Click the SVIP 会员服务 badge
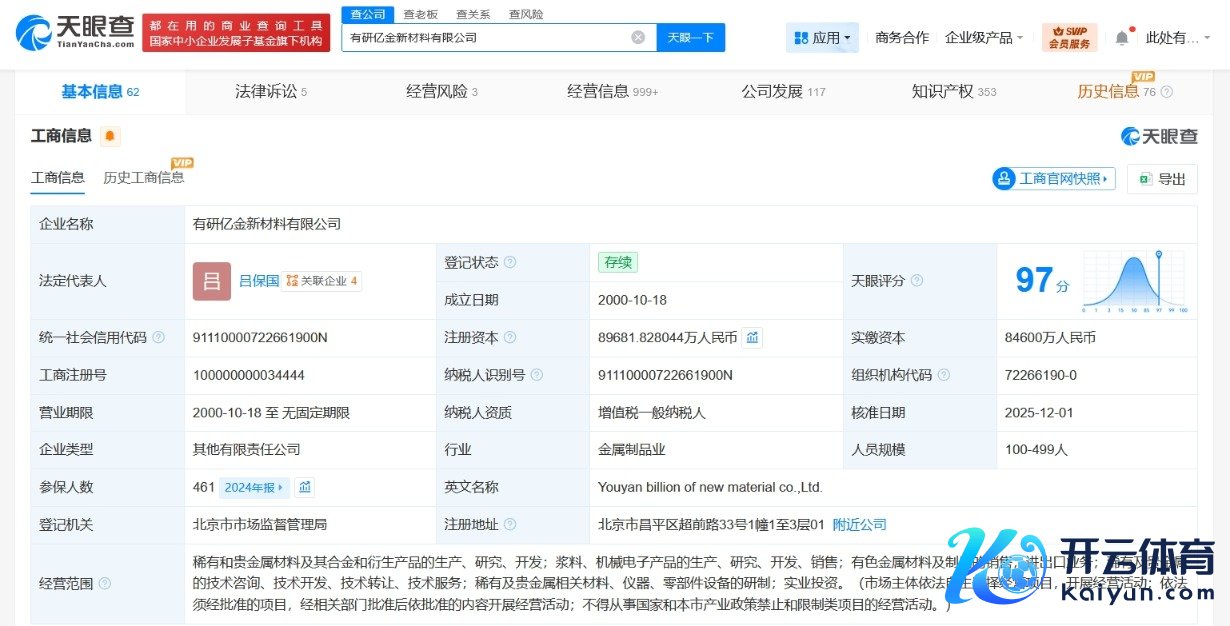 click(1069, 38)
